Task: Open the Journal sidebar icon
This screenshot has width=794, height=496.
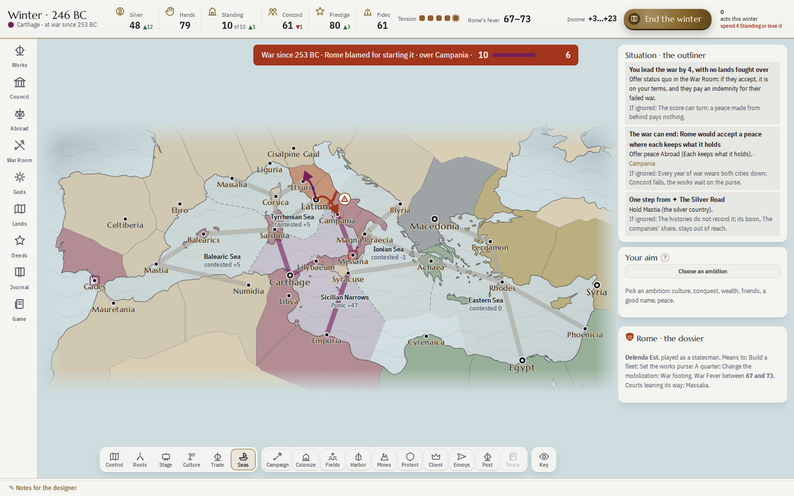Action: point(19,278)
